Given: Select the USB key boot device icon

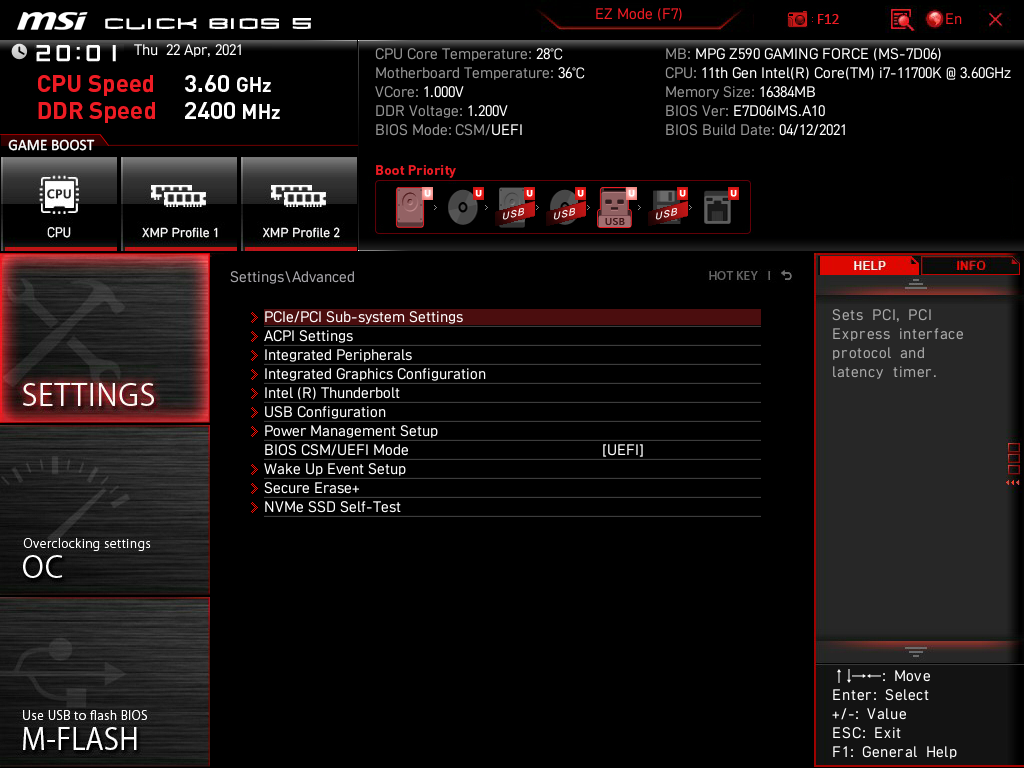Looking at the screenshot, I should point(616,207).
